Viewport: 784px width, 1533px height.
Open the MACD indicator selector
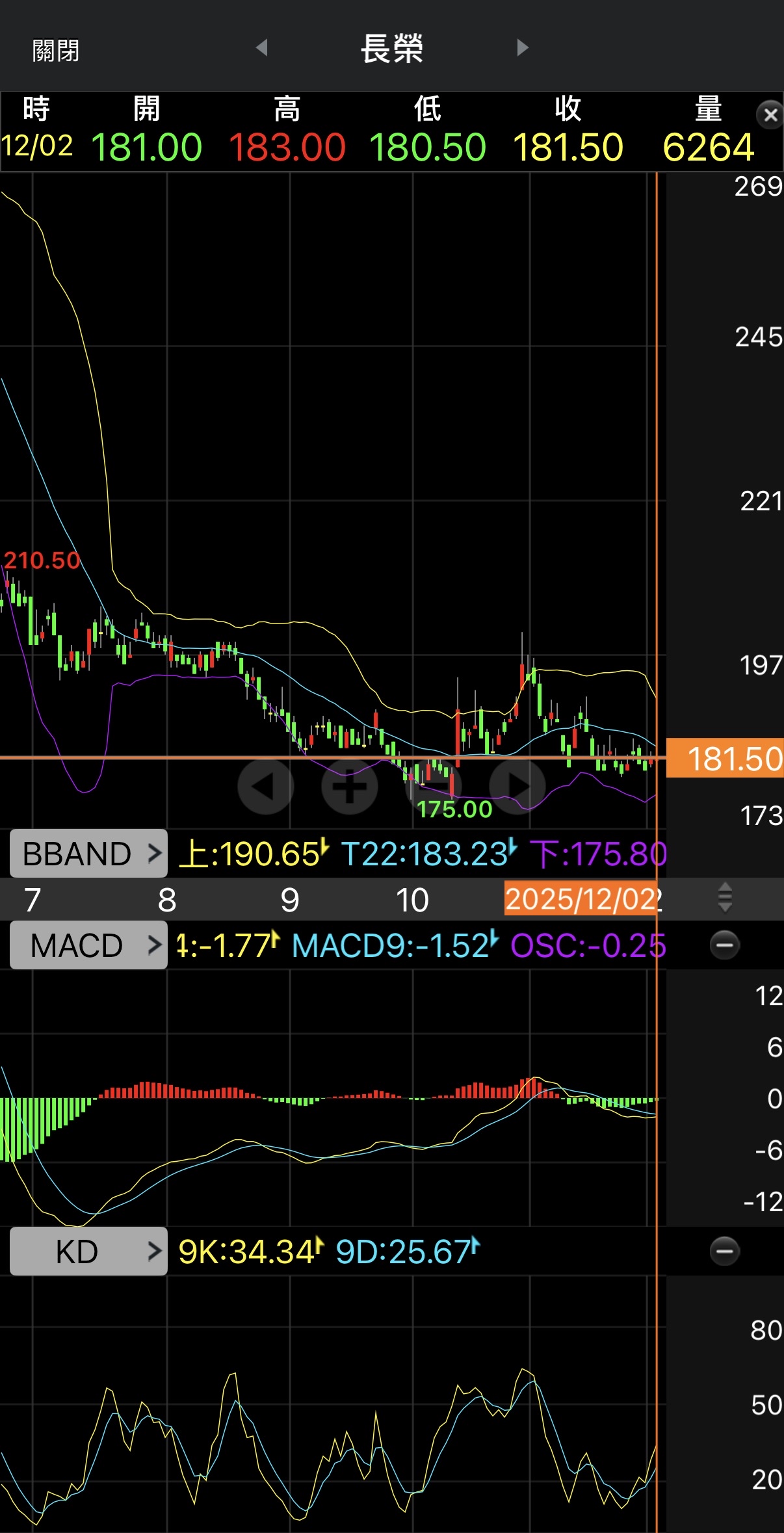pyautogui.click(x=88, y=945)
